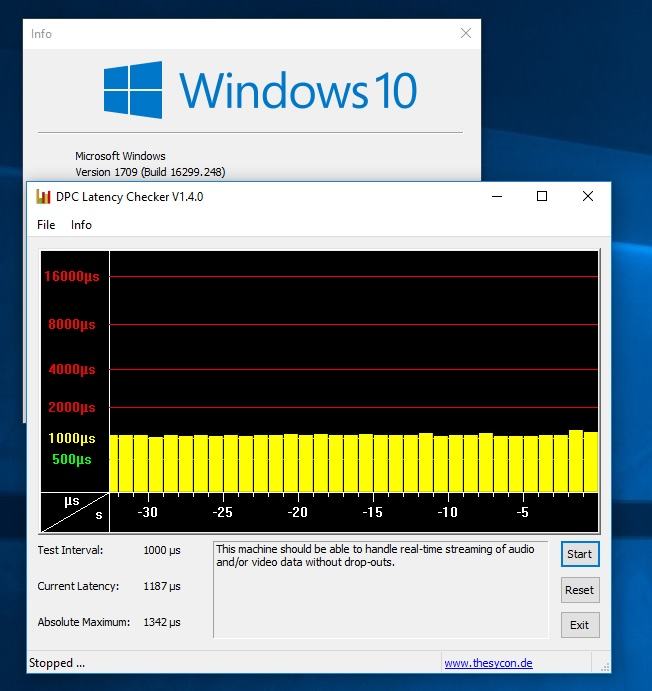
Task: Click the -30 seconds time axis label
Action: point(148,512)
